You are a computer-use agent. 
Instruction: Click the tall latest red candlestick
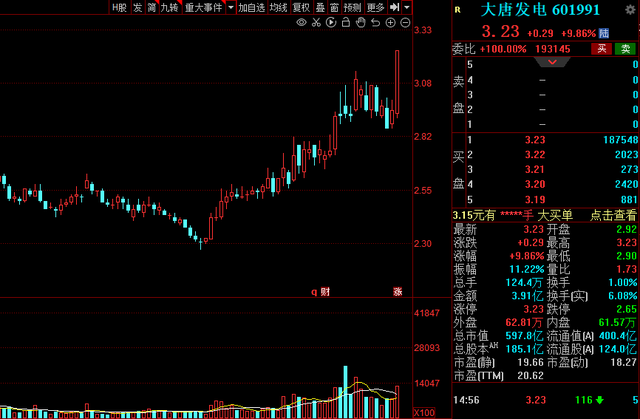coord(397,82)
